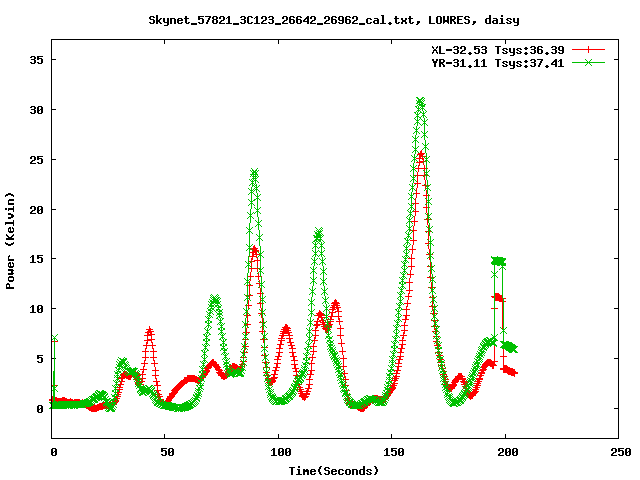This screenshot has height=480, width=640.
Task: Click the y-axis tick label 30
Action: click(36, 110)
